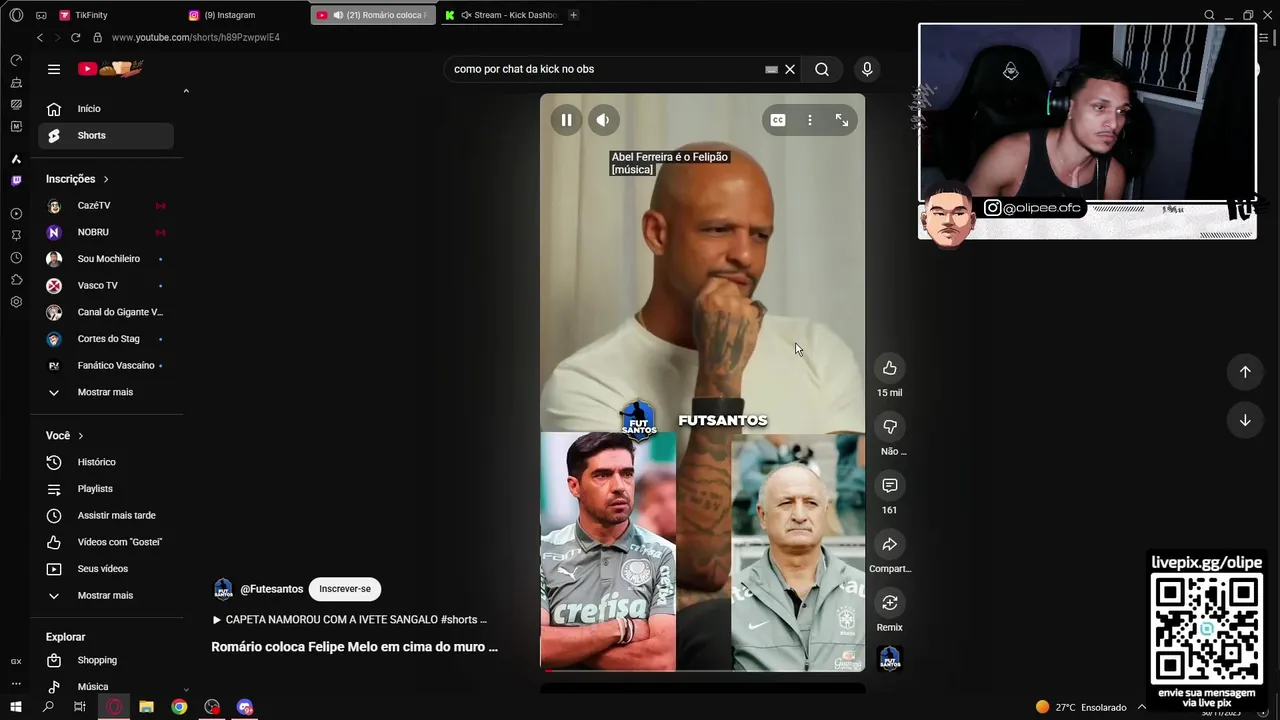Expand subscriptions with Mostrar mais
This screenshot has width=1280, height=720.
tap(105, 392)
